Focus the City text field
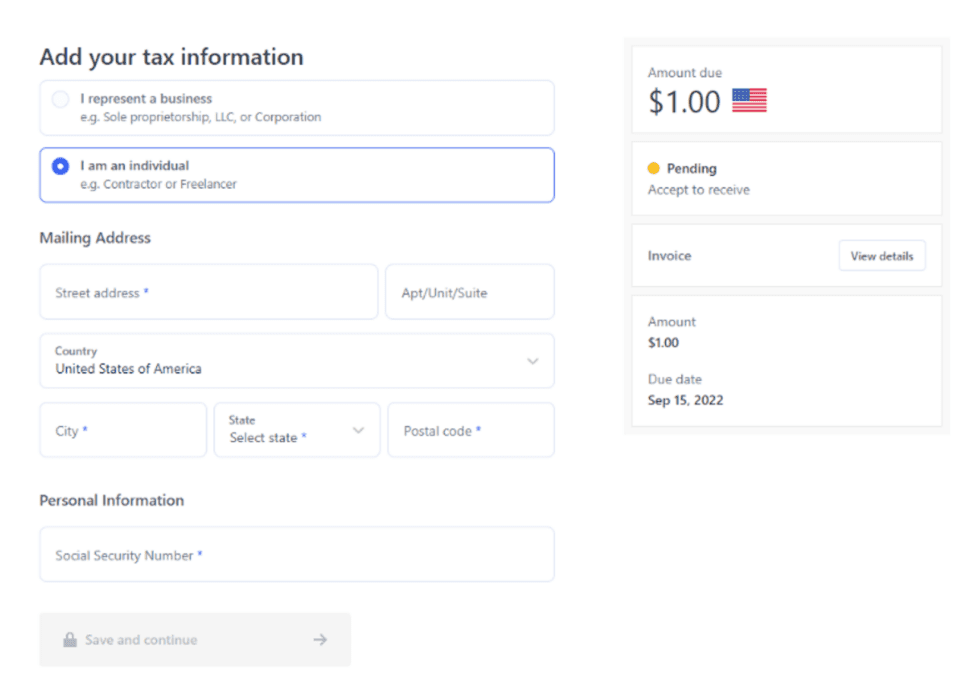980x693 pixels. [x=123, y=430]
